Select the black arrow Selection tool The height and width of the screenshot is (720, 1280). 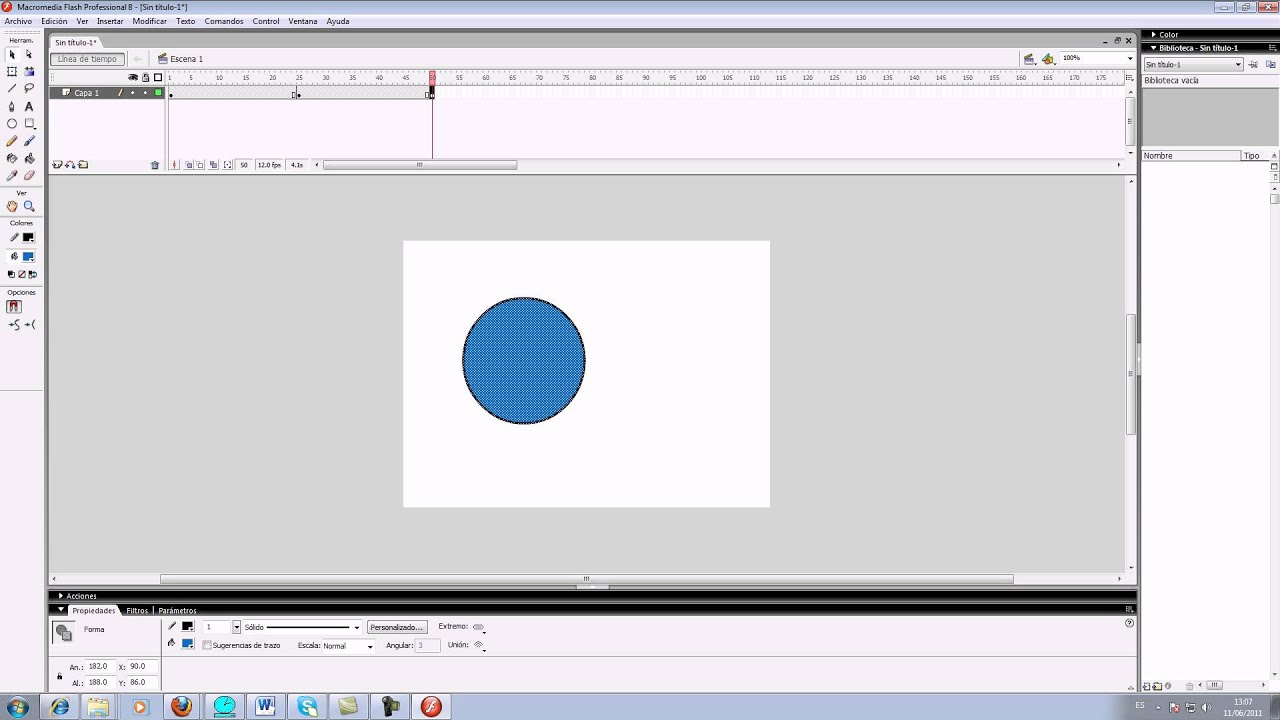tap(12, 55)
